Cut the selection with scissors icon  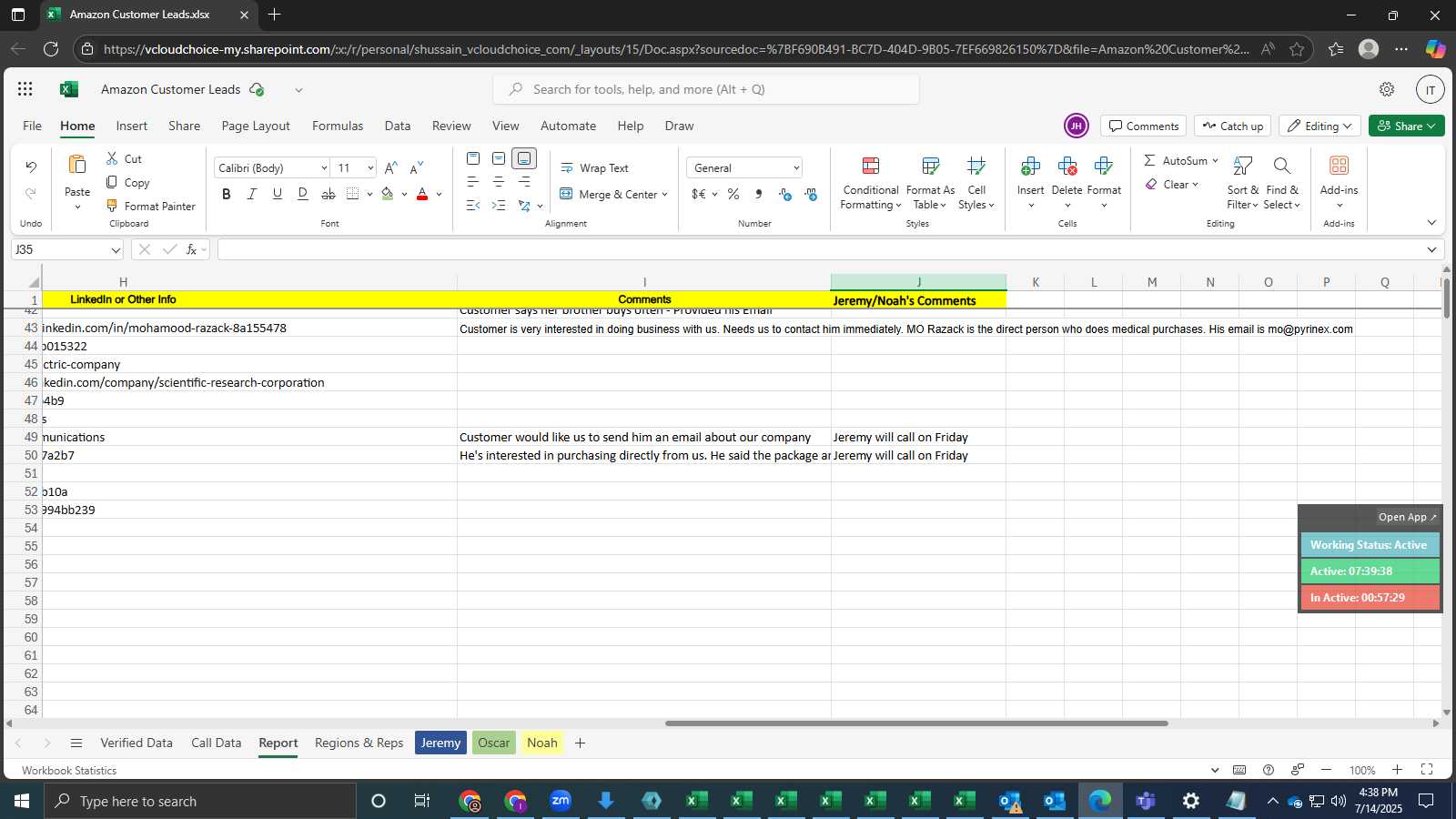click(x=112, y=158)
